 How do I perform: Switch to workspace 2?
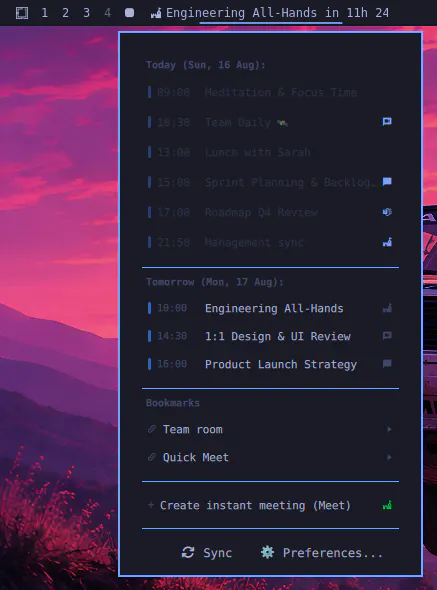click(x=65, y=13)
